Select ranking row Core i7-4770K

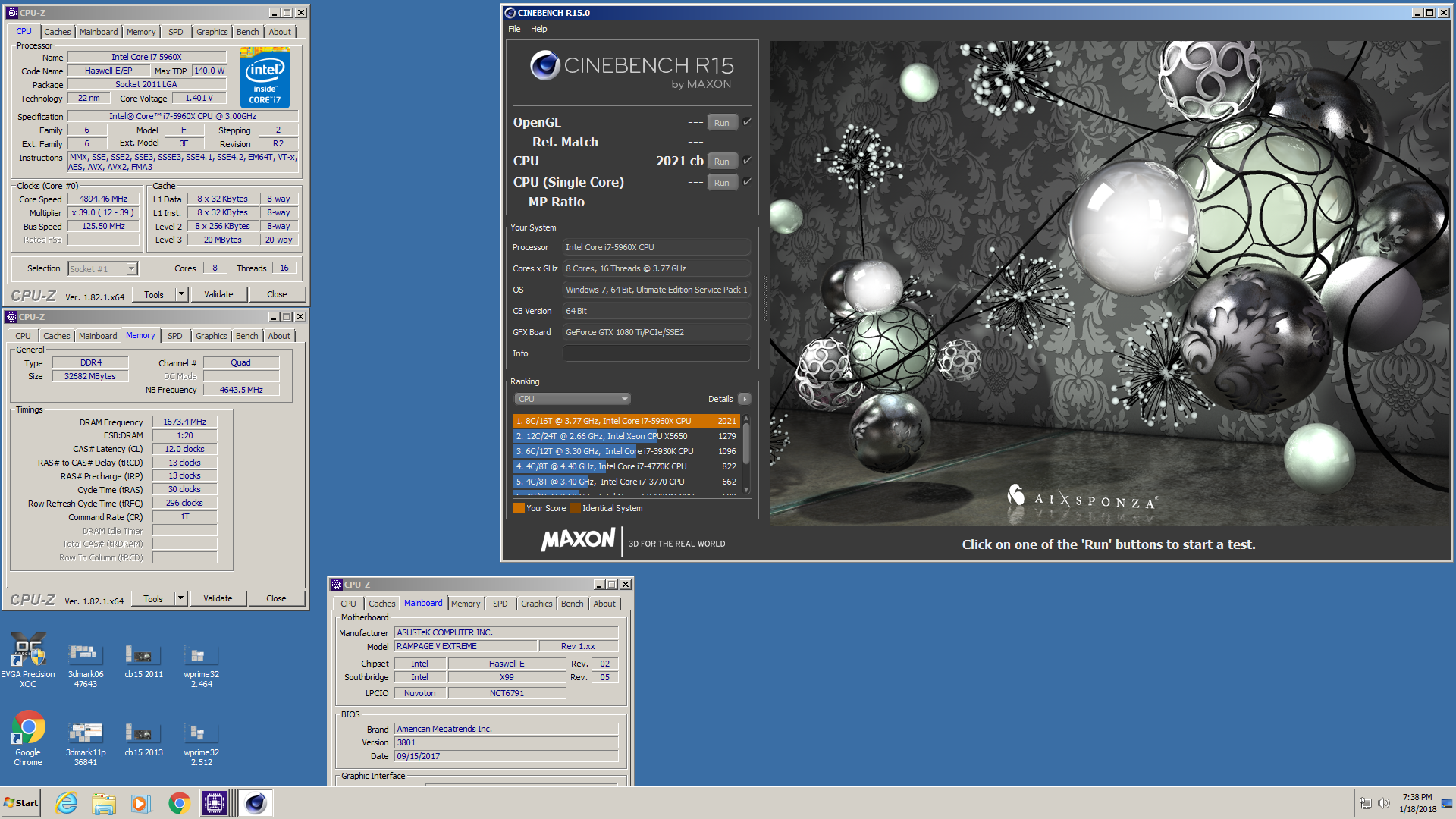click(x=626, y=466)
